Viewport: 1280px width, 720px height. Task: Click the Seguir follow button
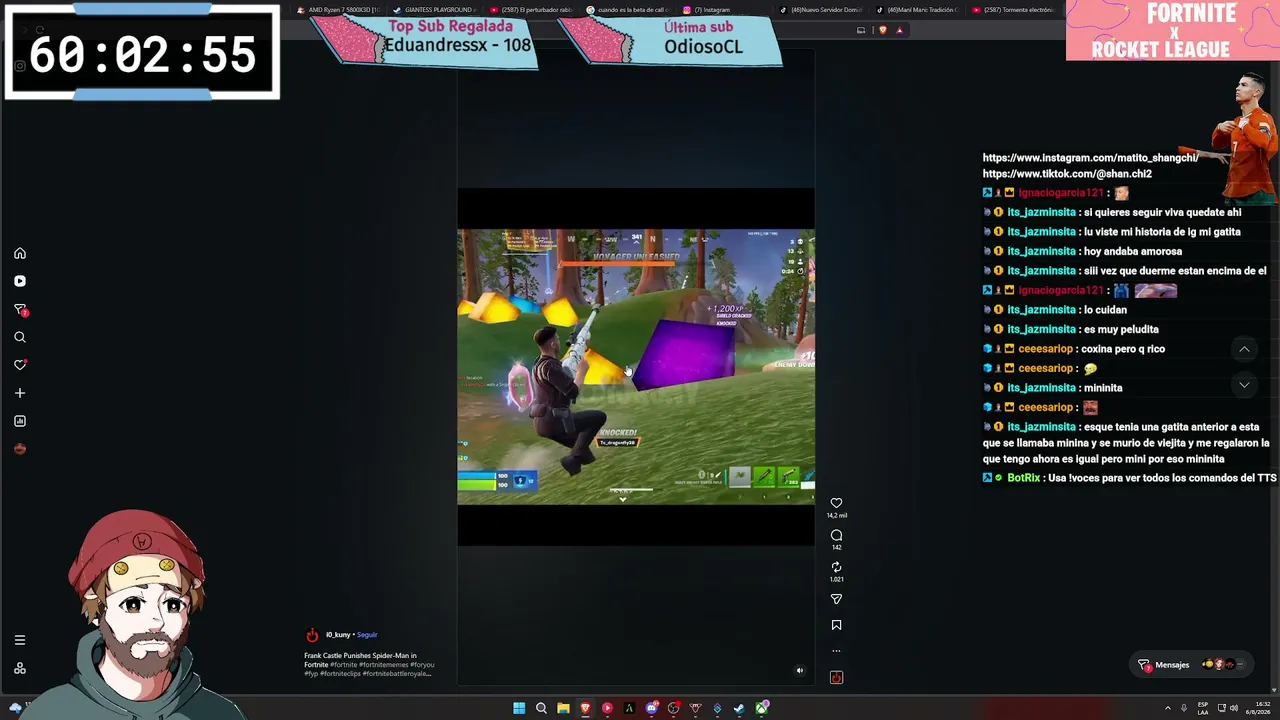(367, 635)
